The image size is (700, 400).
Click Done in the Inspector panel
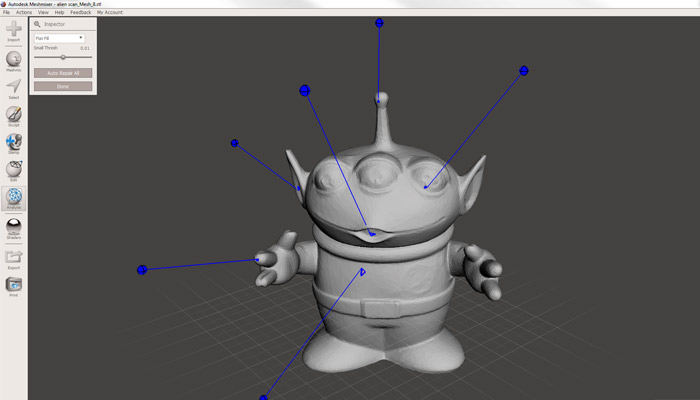click(63, 86)
